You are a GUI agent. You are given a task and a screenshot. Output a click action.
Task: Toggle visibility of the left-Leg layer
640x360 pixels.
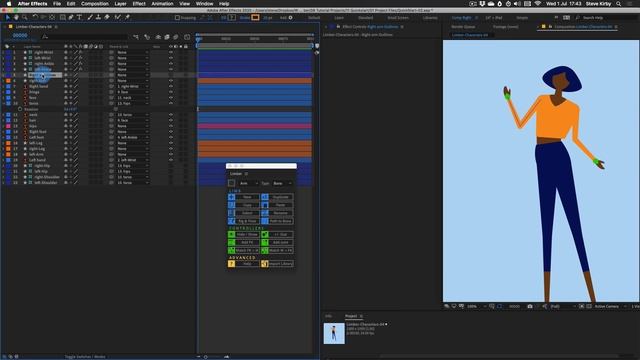[171, 143]
